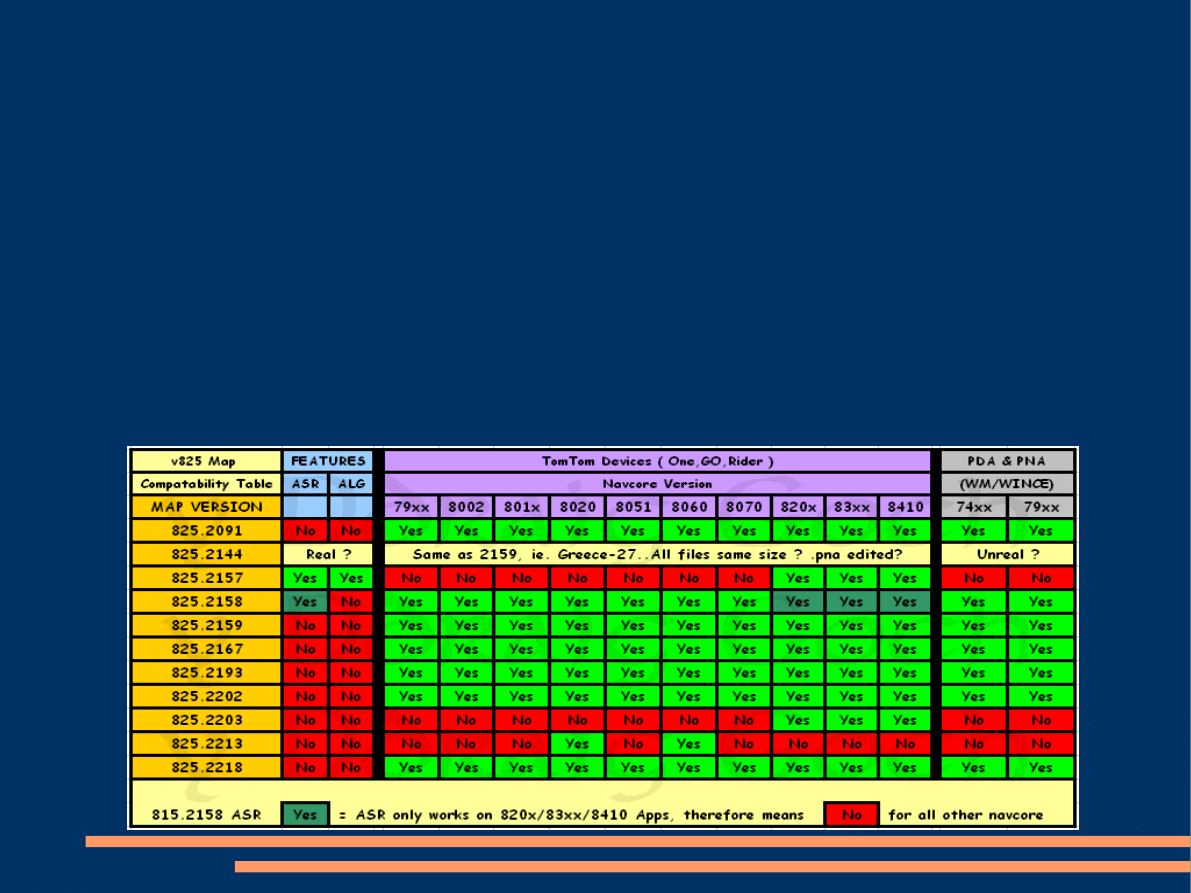Select the FEATURES header cell
This screenshot has height=893, width=1191.
coord(328,461)
